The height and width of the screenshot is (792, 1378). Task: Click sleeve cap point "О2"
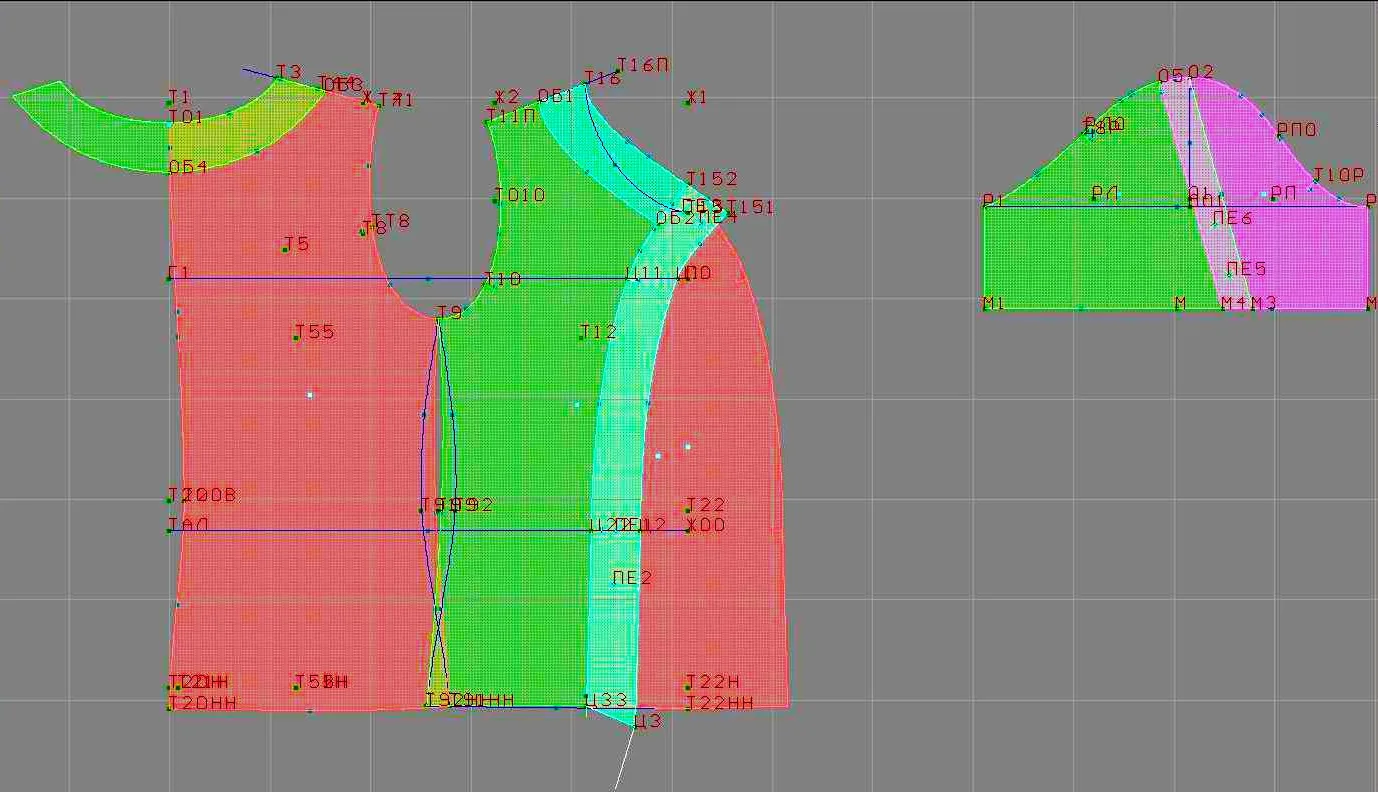pos(1200,72)
